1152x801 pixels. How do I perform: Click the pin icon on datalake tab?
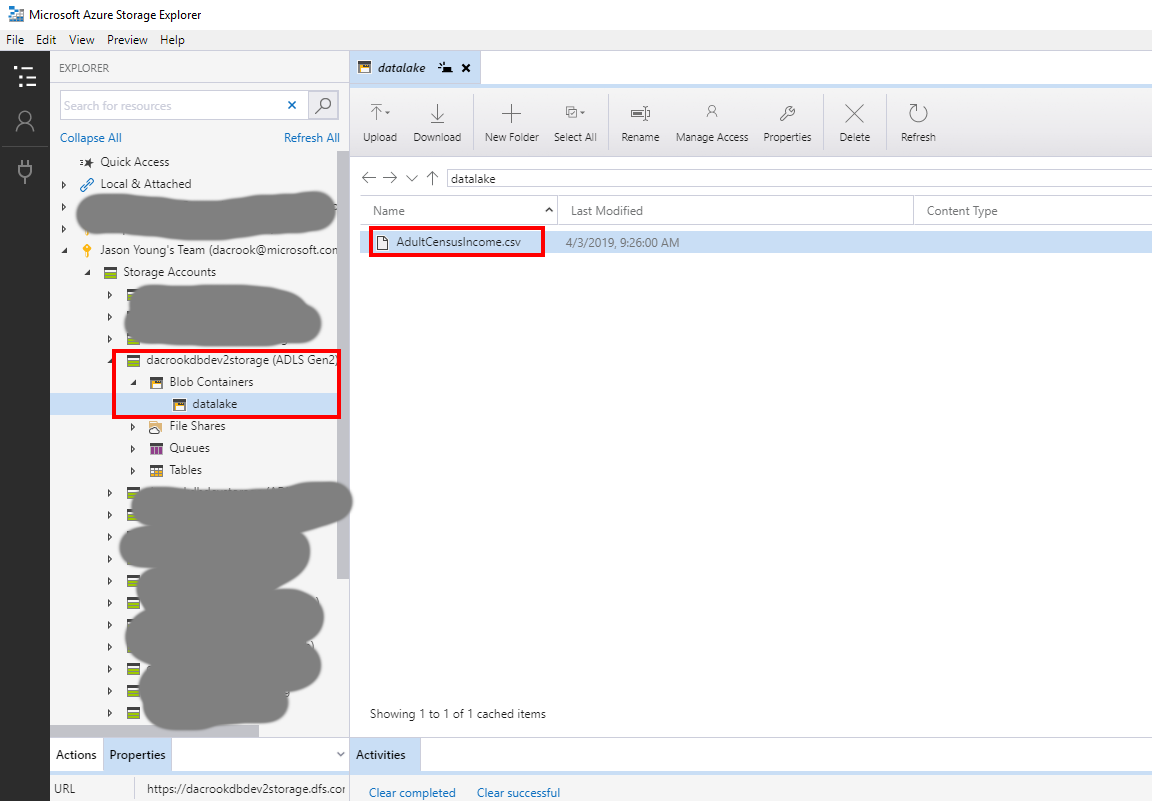[445, 68]
